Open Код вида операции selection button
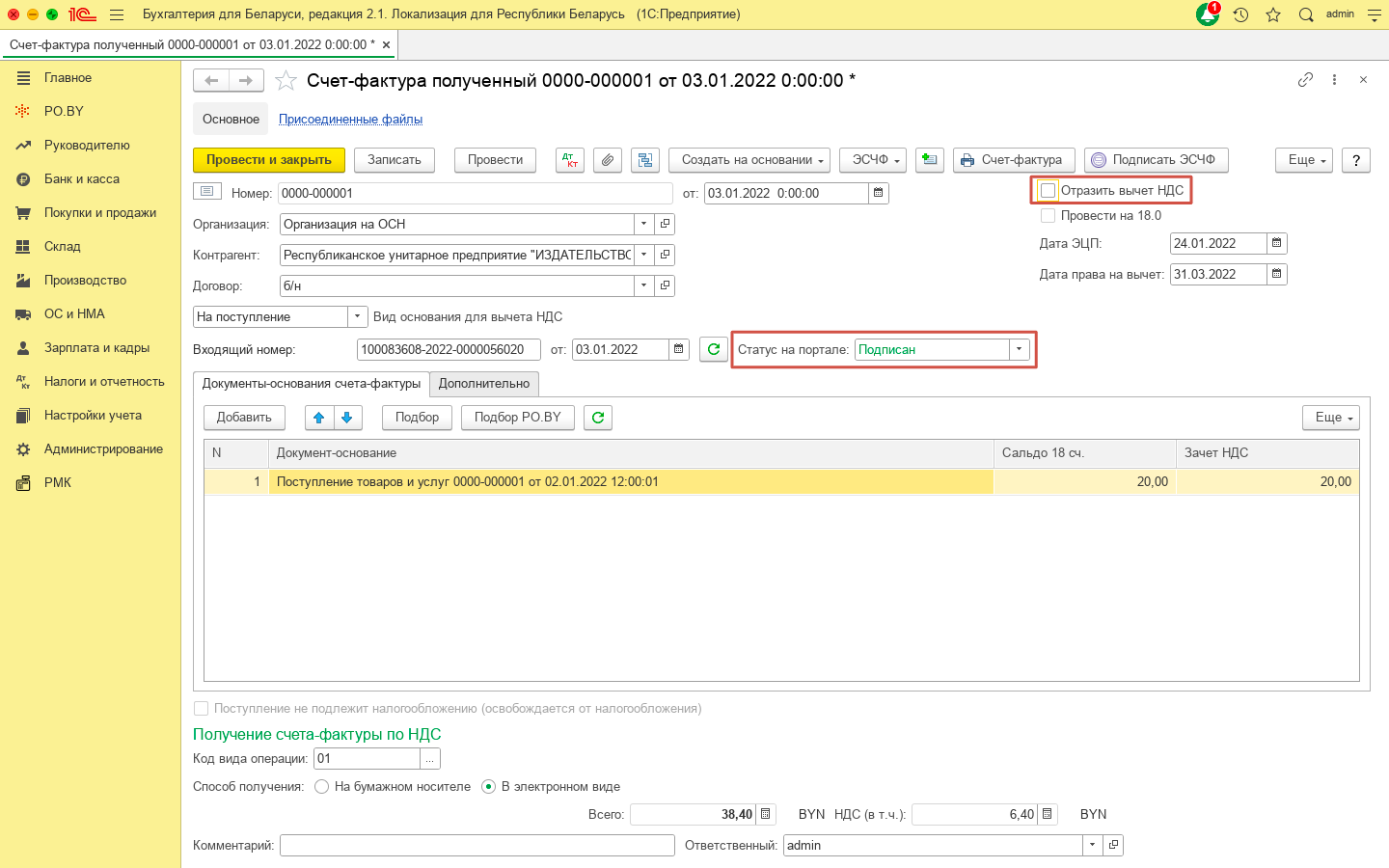Viewport: 1389px width, 868px height. (430, 759)
